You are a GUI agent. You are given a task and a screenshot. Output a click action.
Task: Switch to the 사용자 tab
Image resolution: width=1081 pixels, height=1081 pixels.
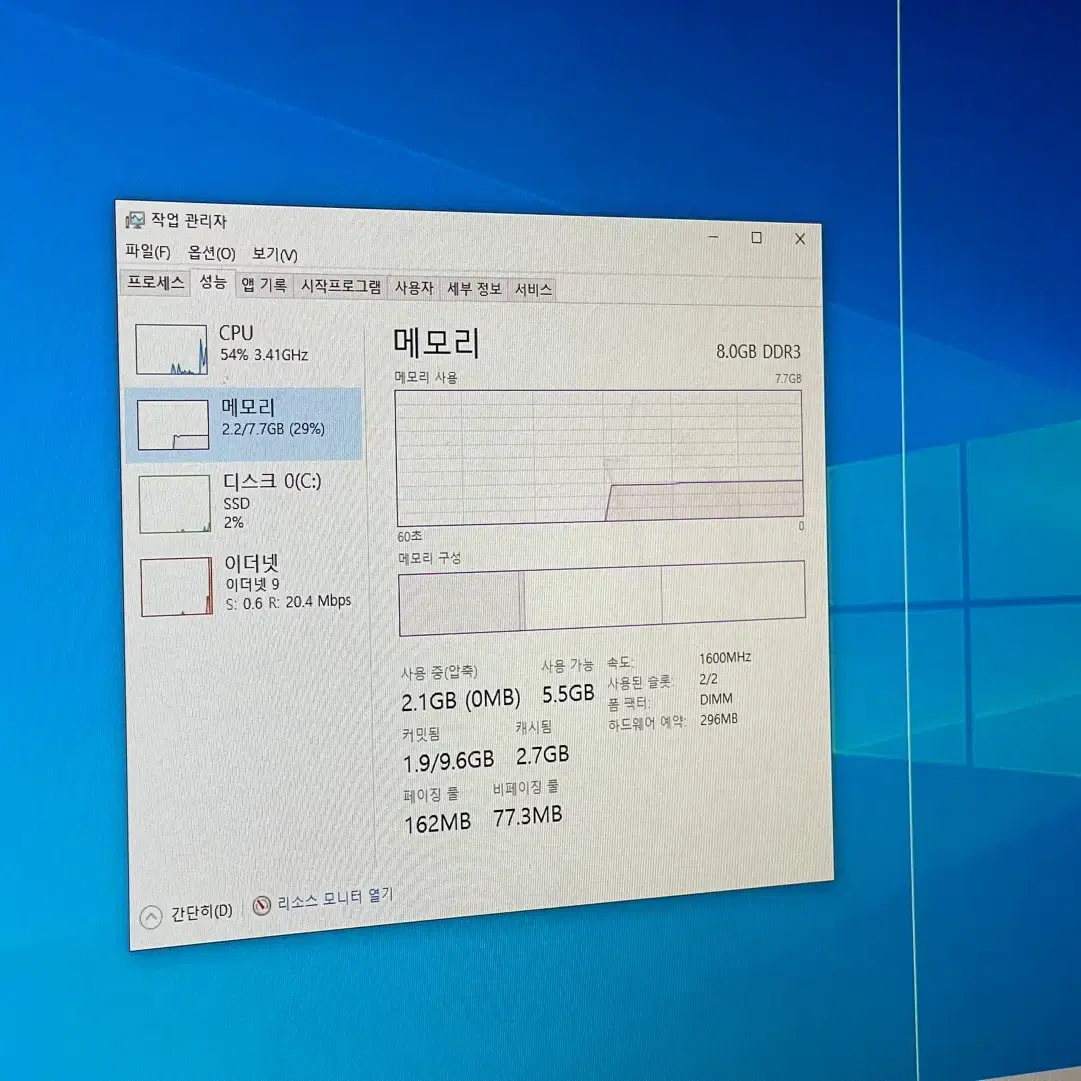click(x=414, y=288)
